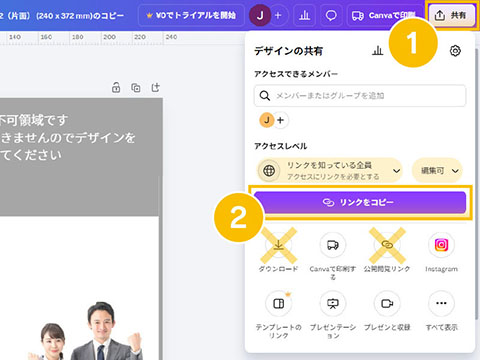Click the アクセスできるメンバー label
The height and width of the screenshot is (360, 480).
(296, 74)
